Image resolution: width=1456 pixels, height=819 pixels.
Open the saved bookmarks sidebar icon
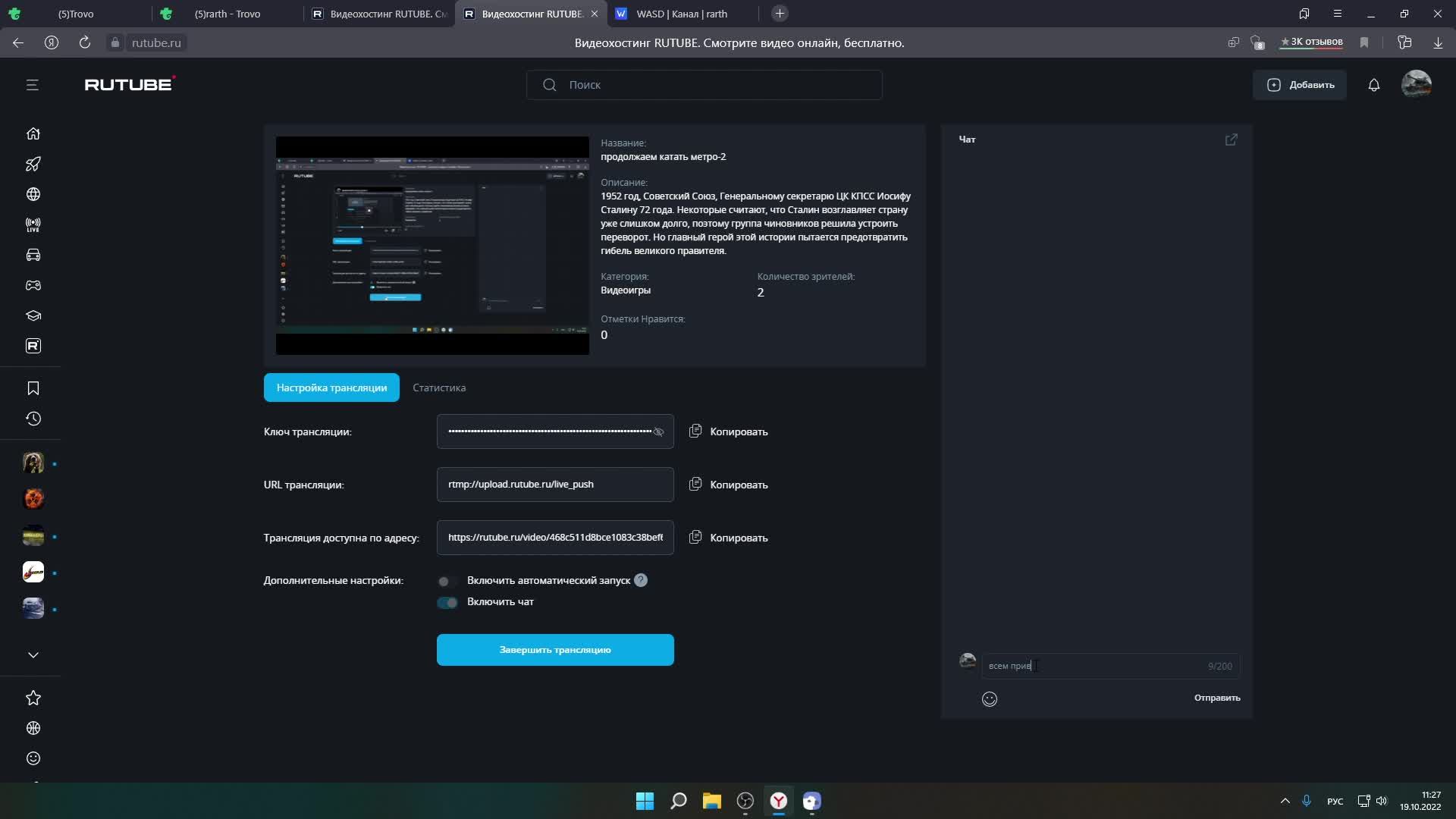point(33,388)
